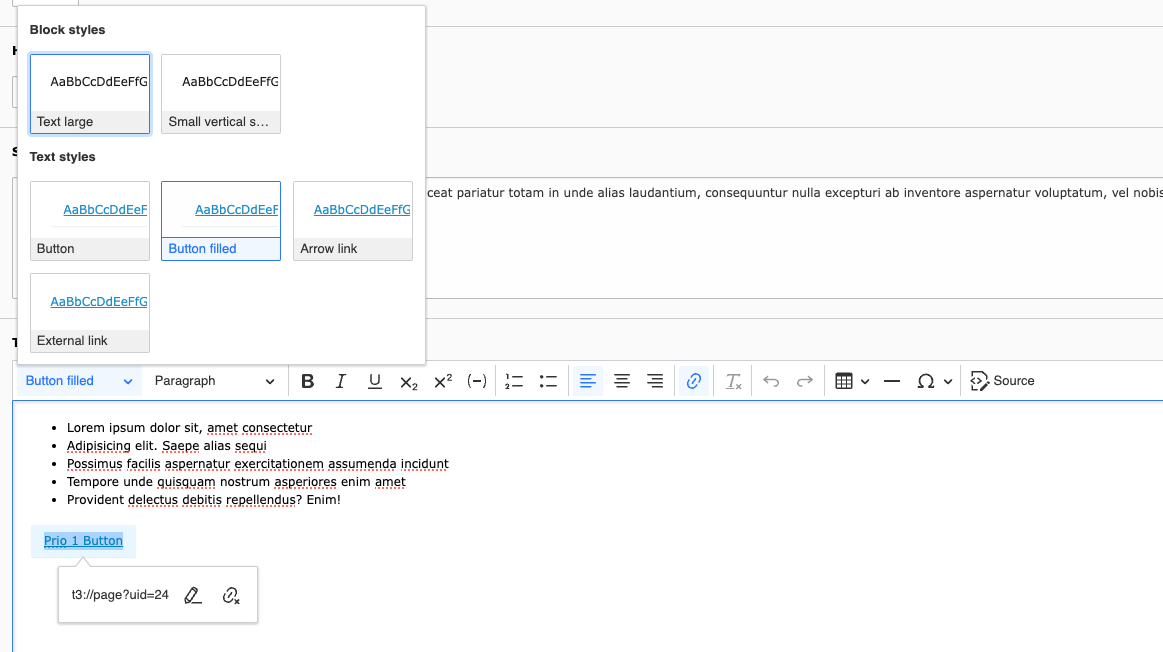Screen dimensions: 1163x652
Task: Choose Arrow link text style
Action: click(x=353, y=221)
